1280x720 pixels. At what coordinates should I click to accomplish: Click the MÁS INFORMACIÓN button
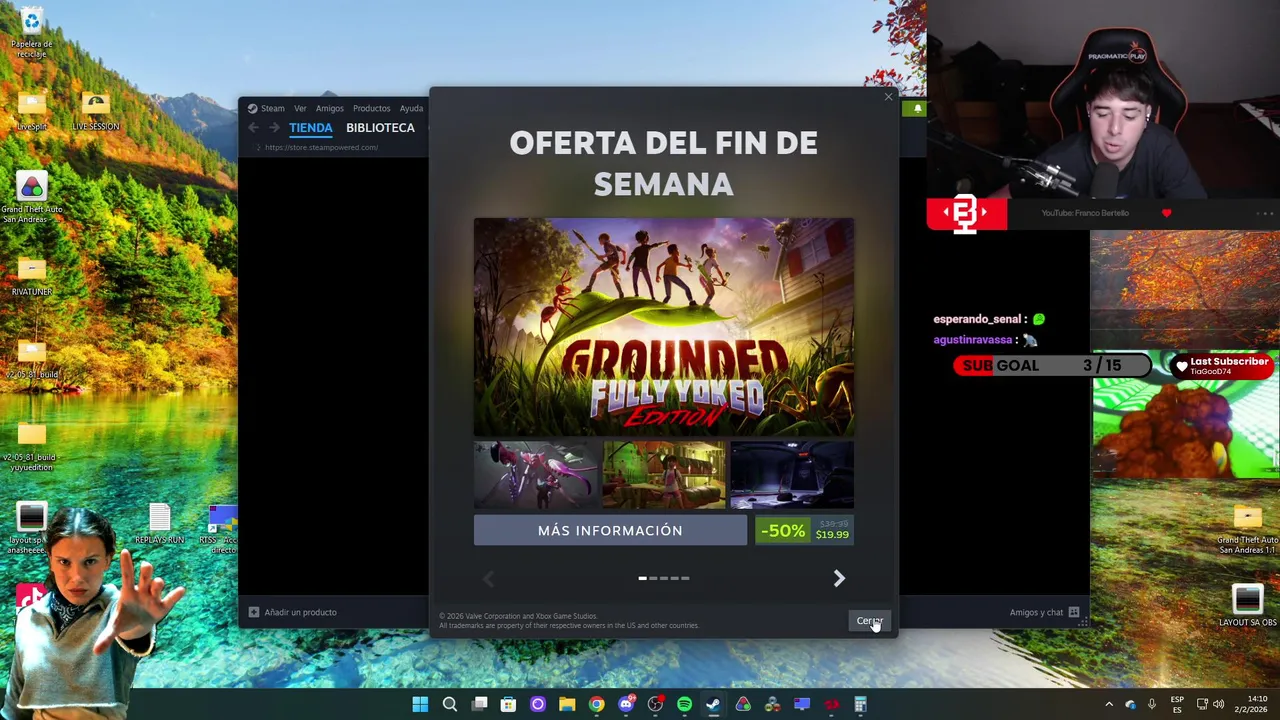pos(610,530)
